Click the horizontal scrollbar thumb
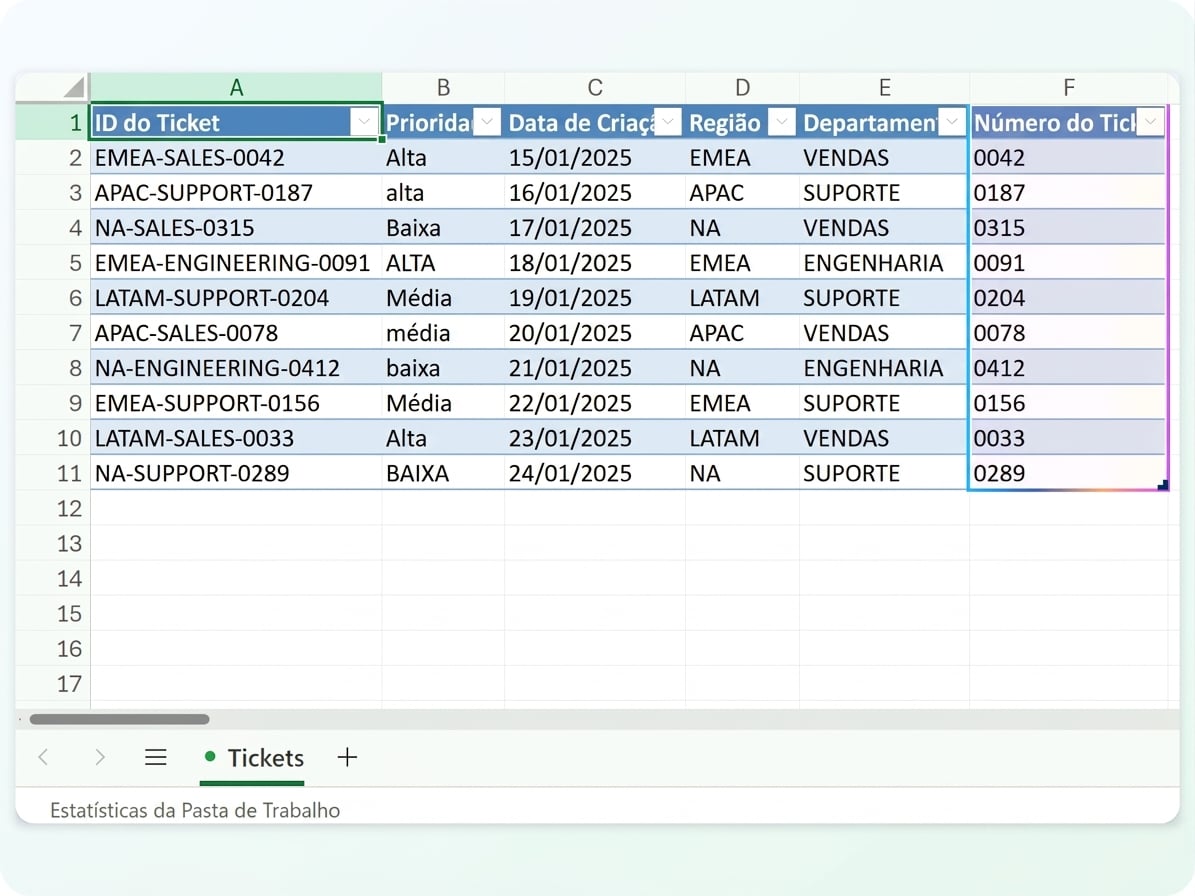Viewport: 1195px width, 896px height. 119,719
